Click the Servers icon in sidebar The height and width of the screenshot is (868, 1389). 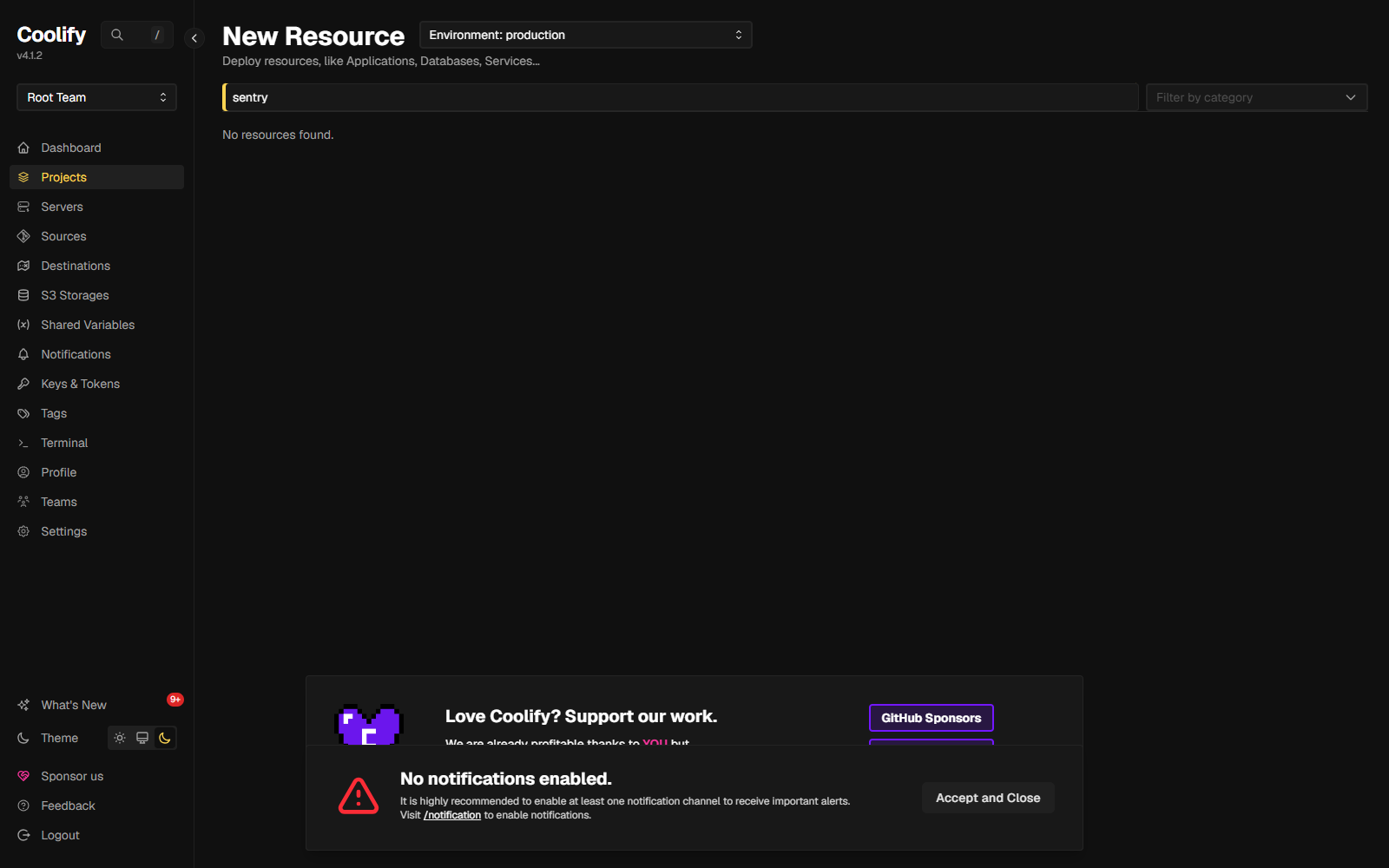pos(23,207)
